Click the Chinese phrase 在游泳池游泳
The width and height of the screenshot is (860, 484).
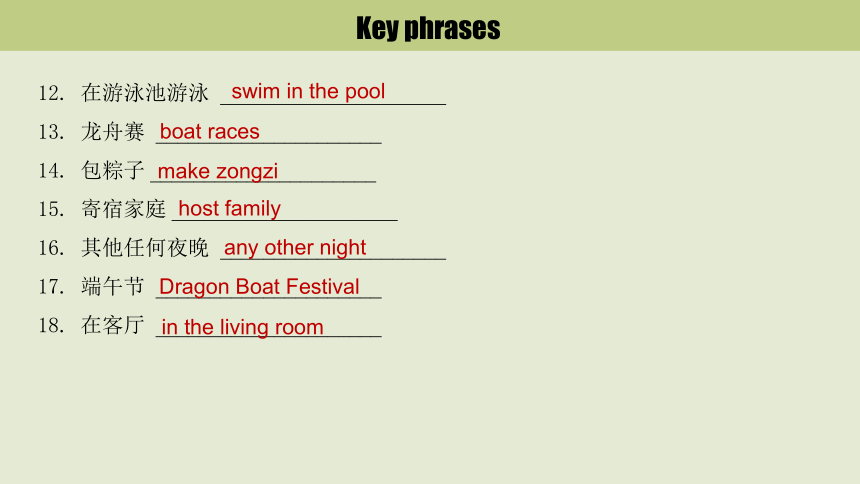145,93
